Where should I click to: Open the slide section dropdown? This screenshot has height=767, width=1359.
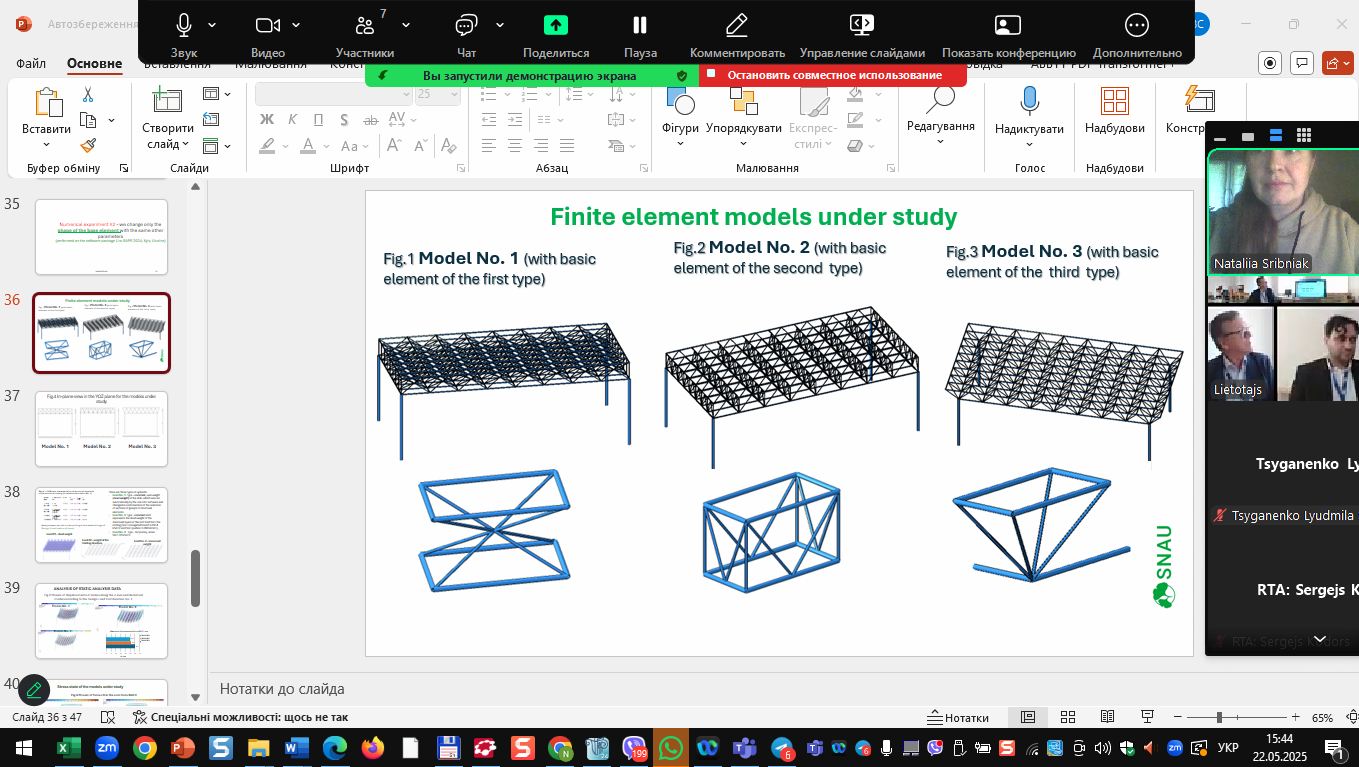pyautogui.click(x=217, y=146)
